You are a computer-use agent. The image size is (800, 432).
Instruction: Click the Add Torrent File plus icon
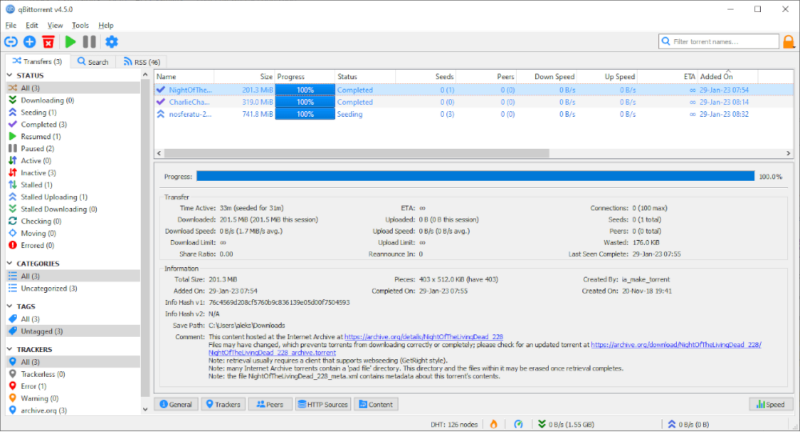(x=30, y=42)
